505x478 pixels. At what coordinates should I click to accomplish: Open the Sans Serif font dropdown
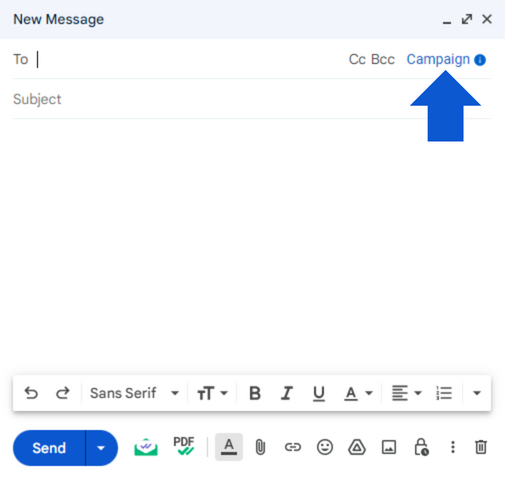point(135,393)
